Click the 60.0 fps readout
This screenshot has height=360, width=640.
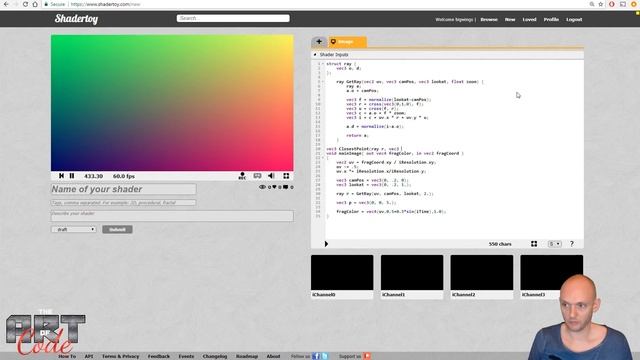pos(124,176)
